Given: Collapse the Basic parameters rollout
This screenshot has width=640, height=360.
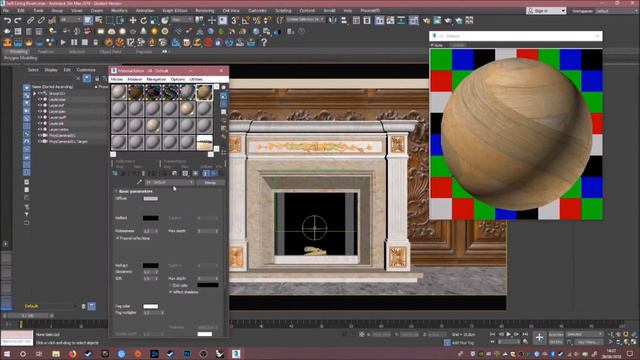Looking at the screenshot, I should [x=135, y=191].
